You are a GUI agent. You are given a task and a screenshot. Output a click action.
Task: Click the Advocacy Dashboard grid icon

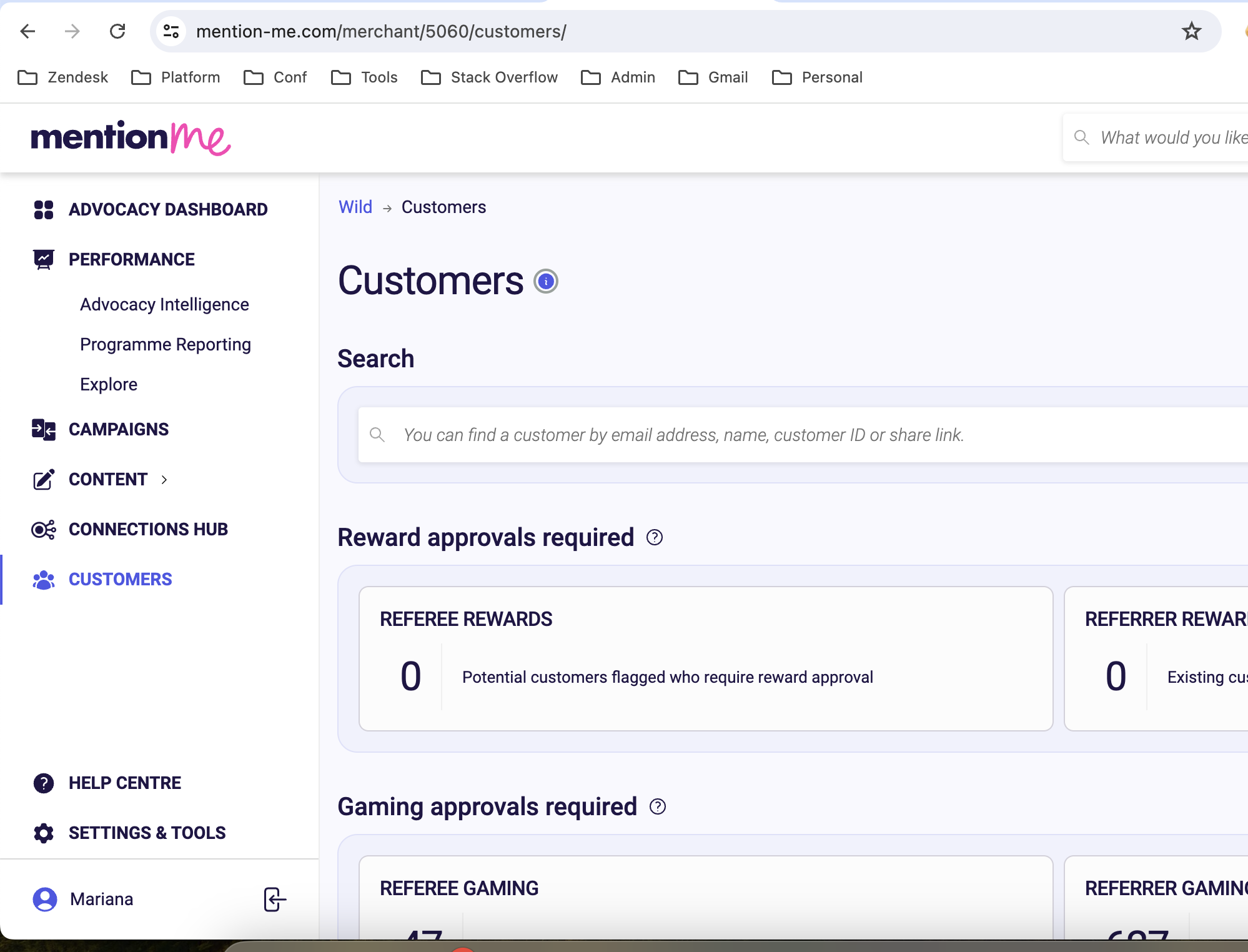pyautogui.click(x=44, y=210)
